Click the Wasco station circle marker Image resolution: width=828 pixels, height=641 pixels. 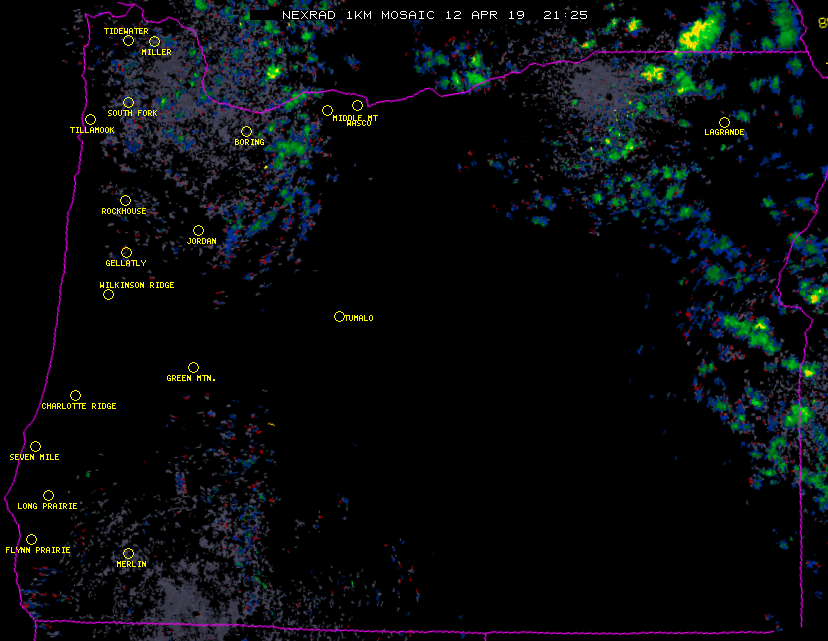click(357, 105)
